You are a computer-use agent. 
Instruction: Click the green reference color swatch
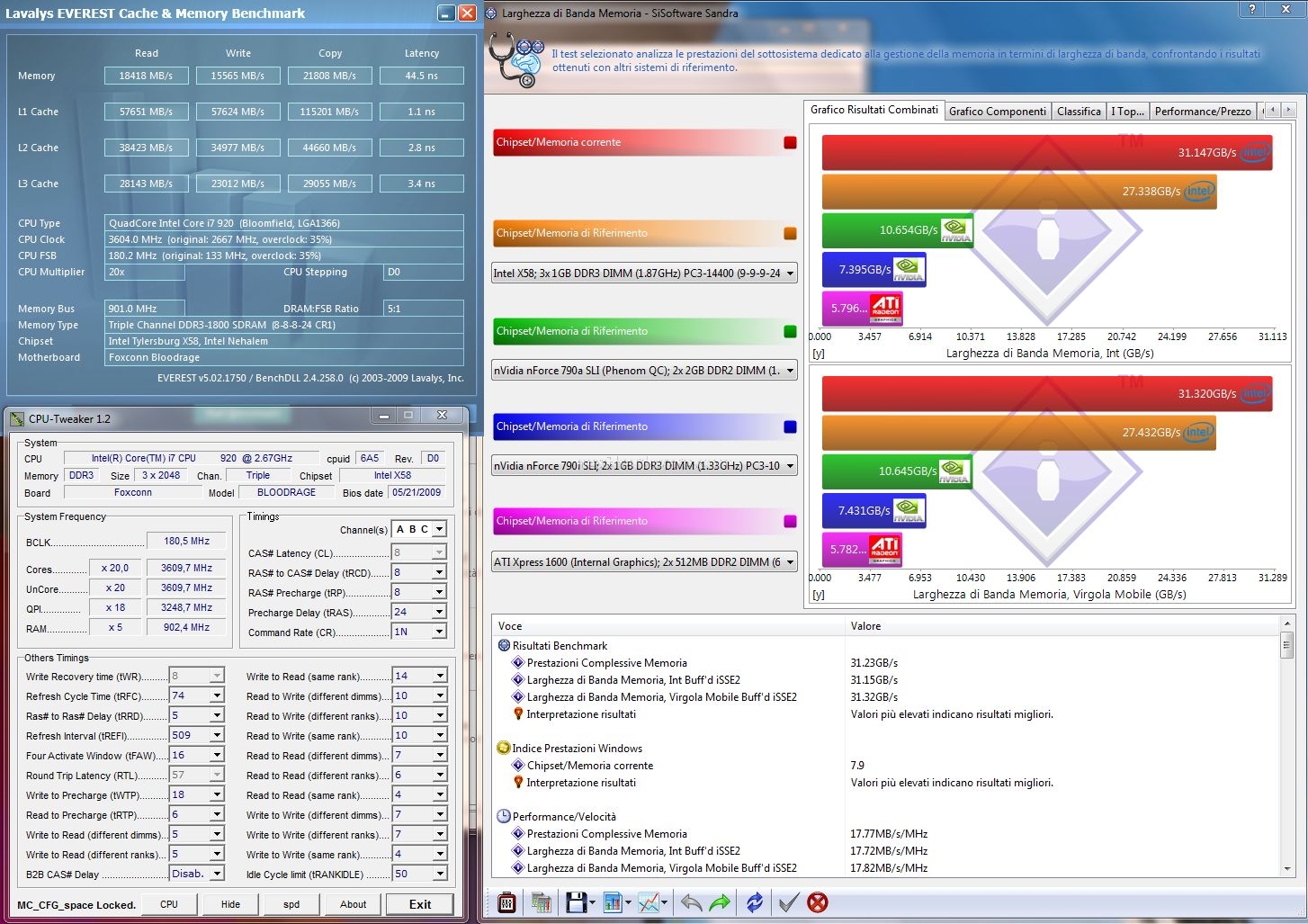coord(790,331)
